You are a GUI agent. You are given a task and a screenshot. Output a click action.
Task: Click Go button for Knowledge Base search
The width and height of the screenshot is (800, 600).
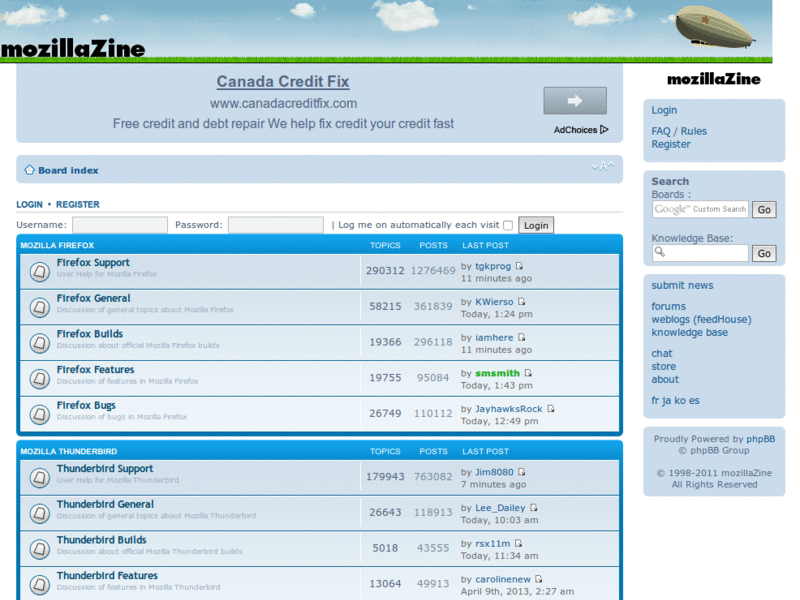pyautogui.click(x=764, y=254)
